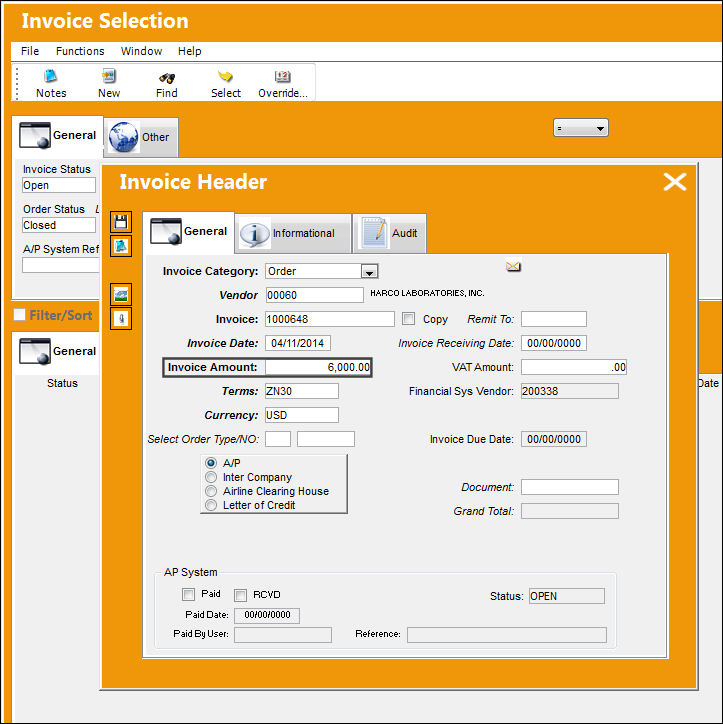The image size is (723, 724).
Task: Select the Inter Company radio button
Action: tap(211, 477)
